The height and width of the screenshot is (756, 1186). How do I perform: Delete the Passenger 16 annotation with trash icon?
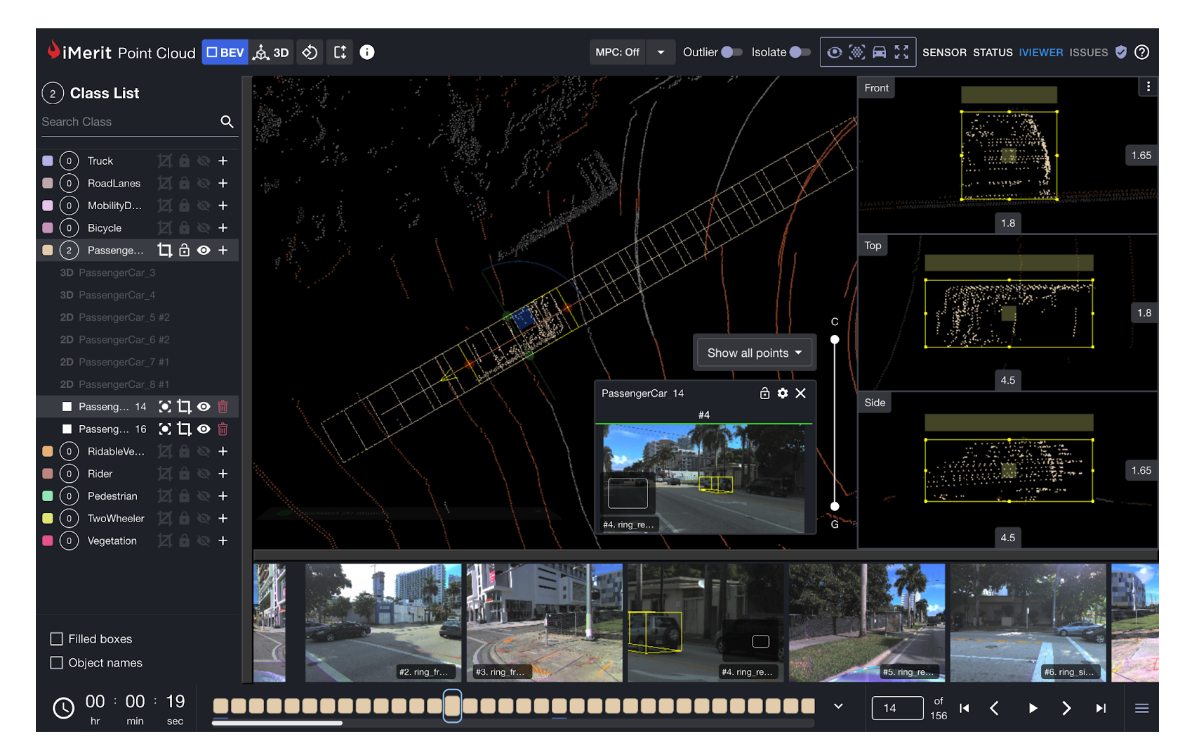click(222, 429)
